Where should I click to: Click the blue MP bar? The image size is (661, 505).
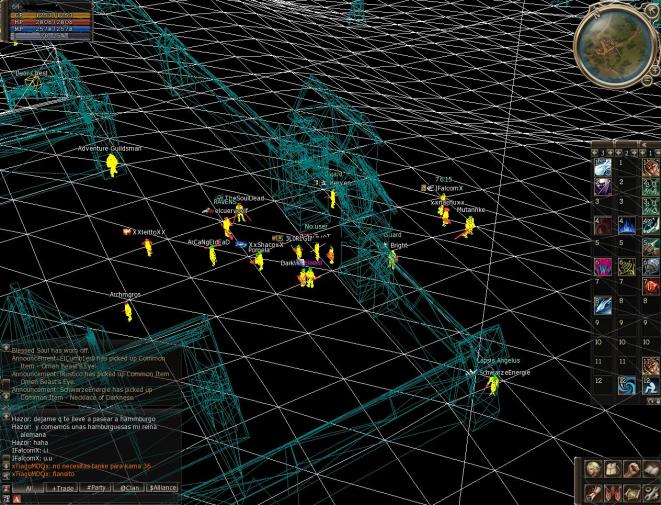point(52,29)
